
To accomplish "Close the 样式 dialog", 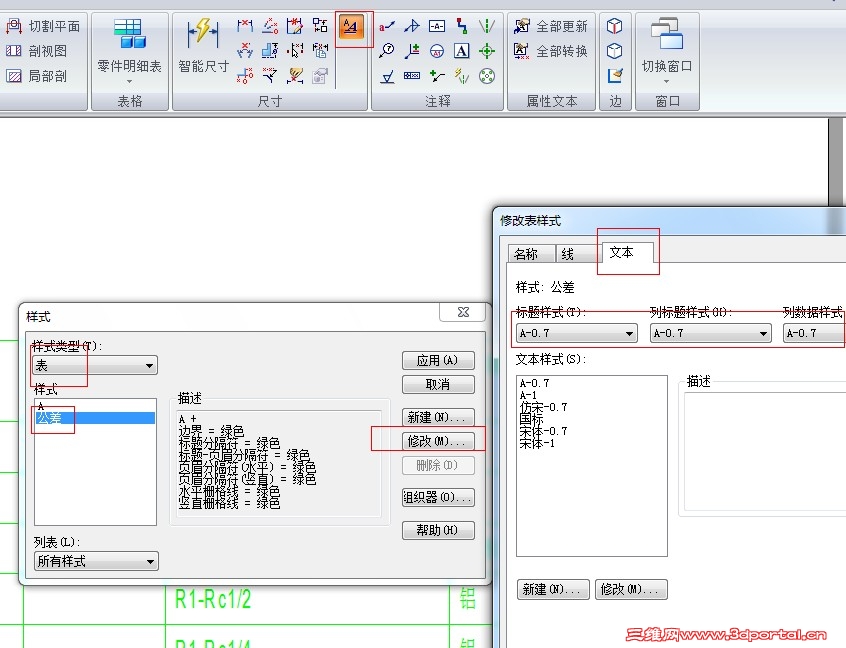I will (x=463, y=312).
